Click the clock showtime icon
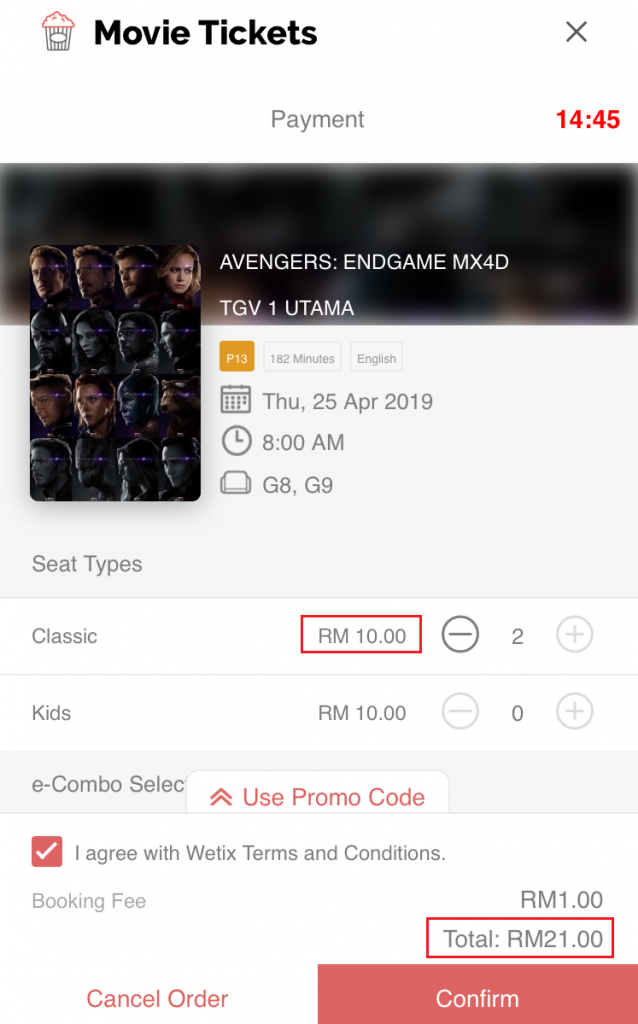The image size is (638, 1024). [235, 442]
